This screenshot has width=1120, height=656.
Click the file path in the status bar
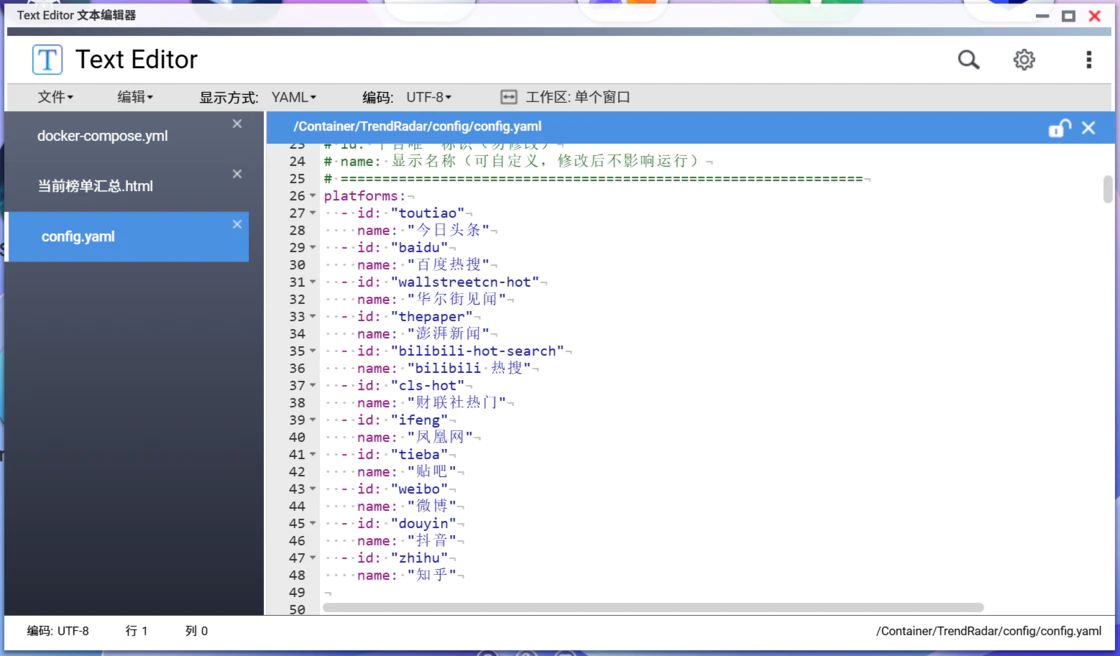tap(989, 631)
